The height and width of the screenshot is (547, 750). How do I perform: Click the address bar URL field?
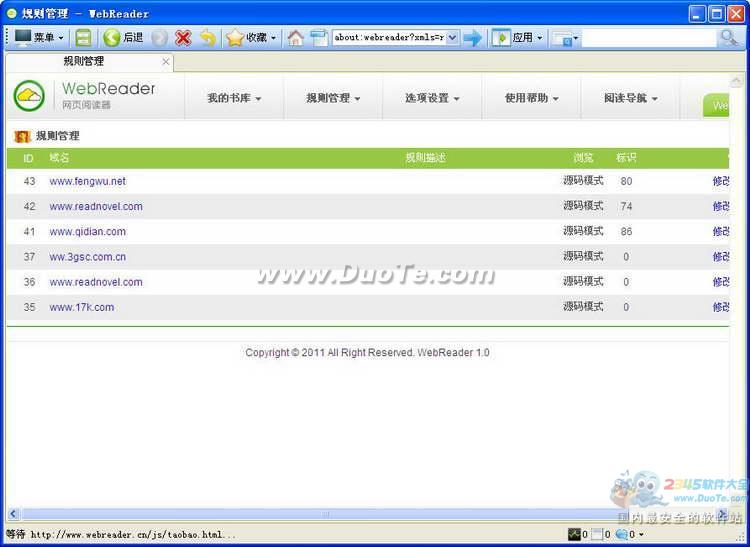389,37
